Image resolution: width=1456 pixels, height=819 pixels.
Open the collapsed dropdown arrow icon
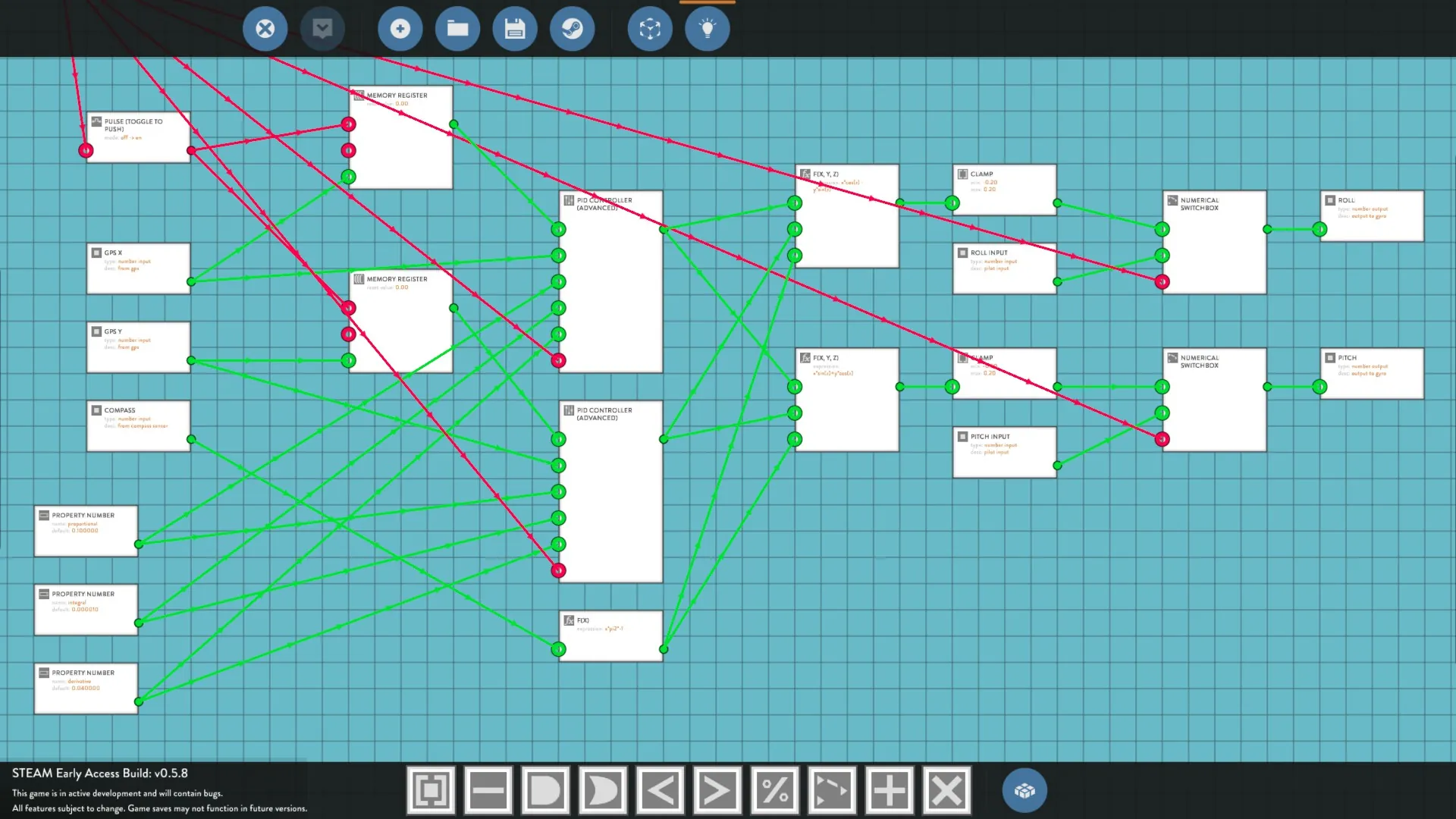[322, 29]
